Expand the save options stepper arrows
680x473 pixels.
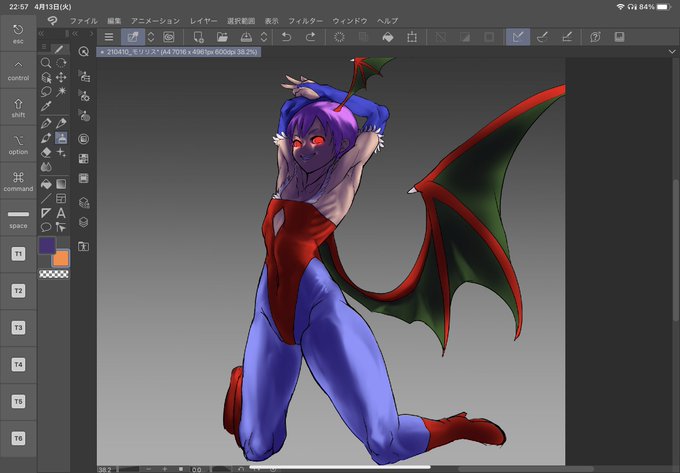pyautogui.click(x=264, y=37)
